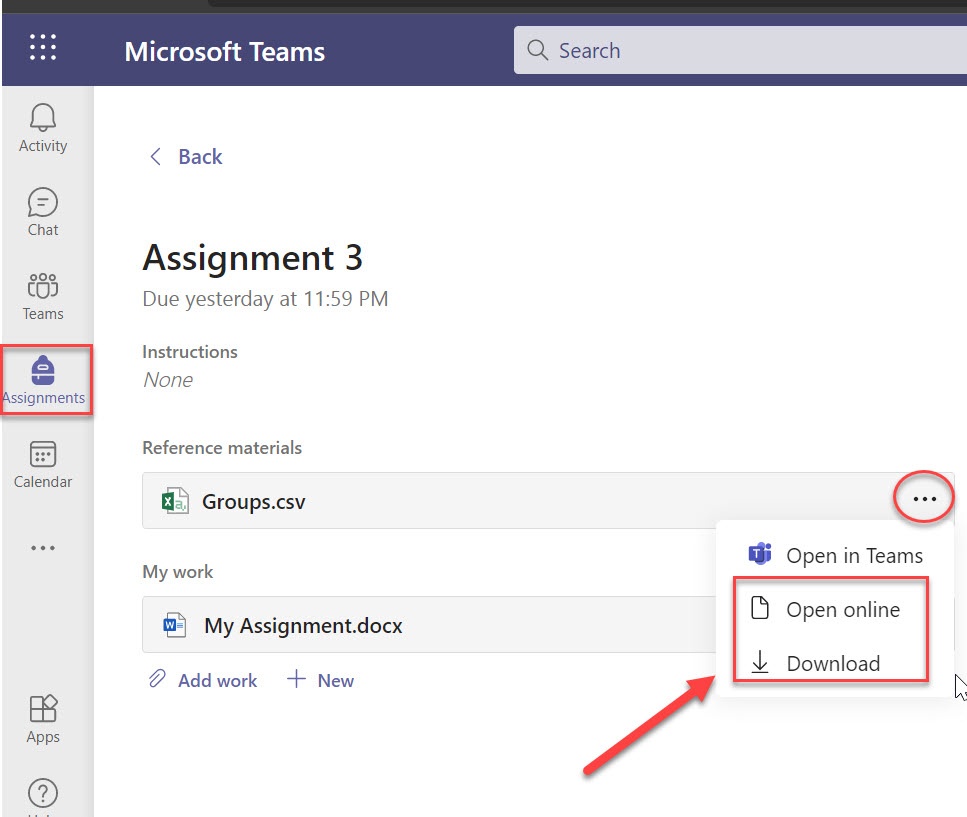Open the Groups.csv reference file

(x=253, y=501)
